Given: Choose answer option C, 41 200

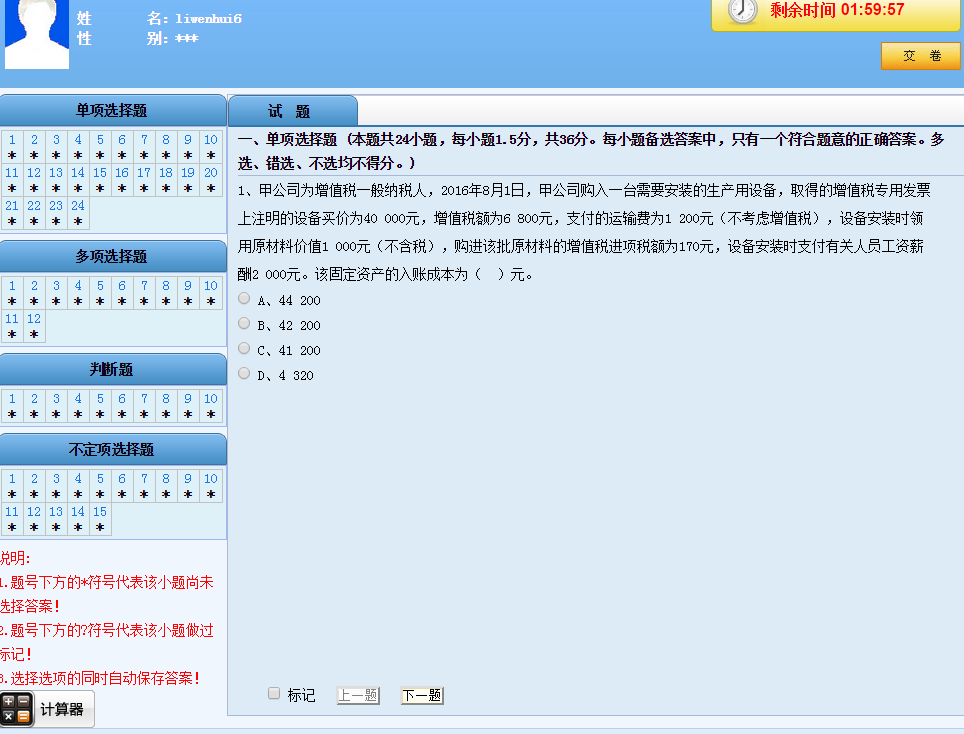Looking at the screenshot, I should (x=245, y=349).
